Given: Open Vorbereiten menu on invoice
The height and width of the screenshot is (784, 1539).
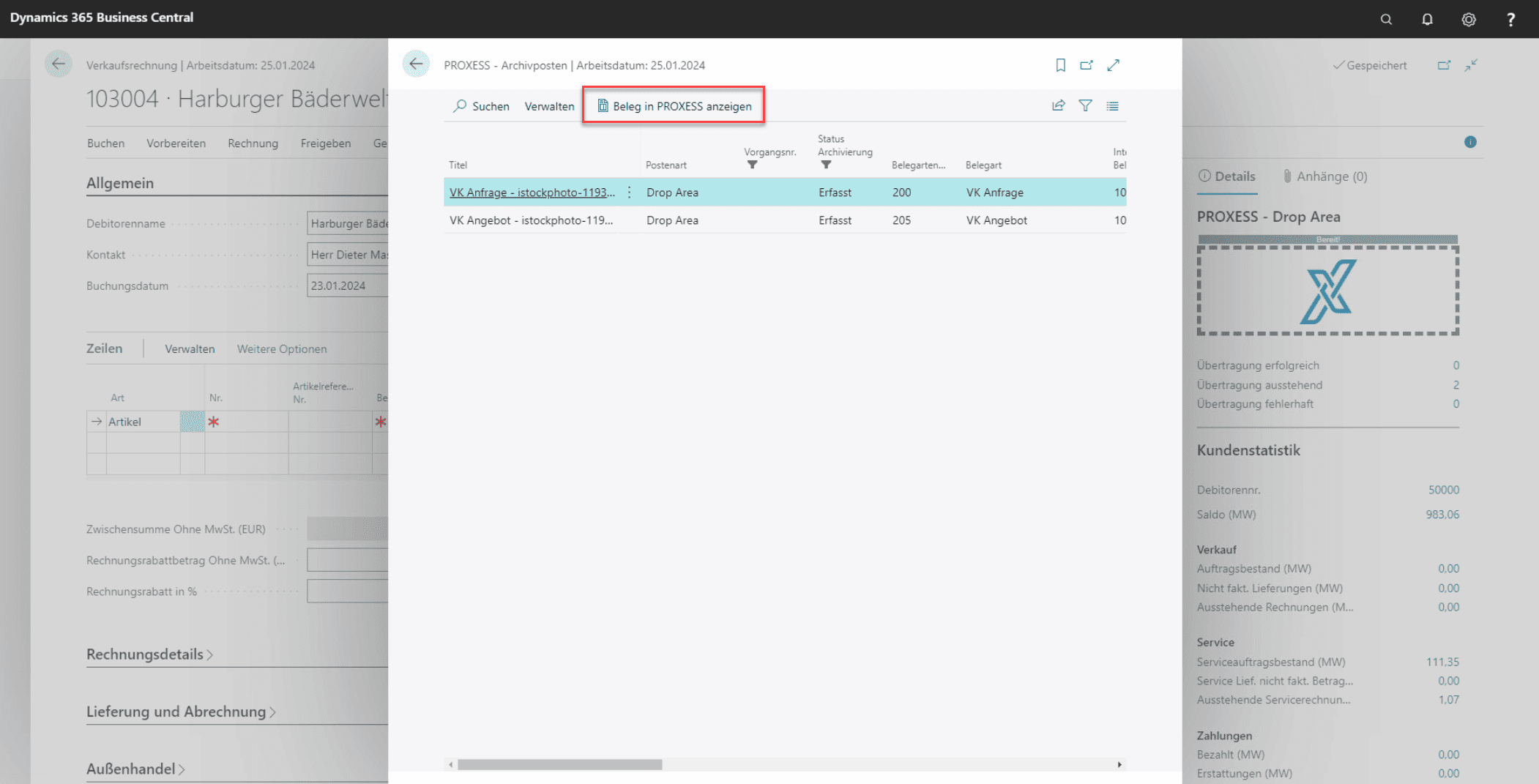Looking at the screenshot, I should point(176,143).
